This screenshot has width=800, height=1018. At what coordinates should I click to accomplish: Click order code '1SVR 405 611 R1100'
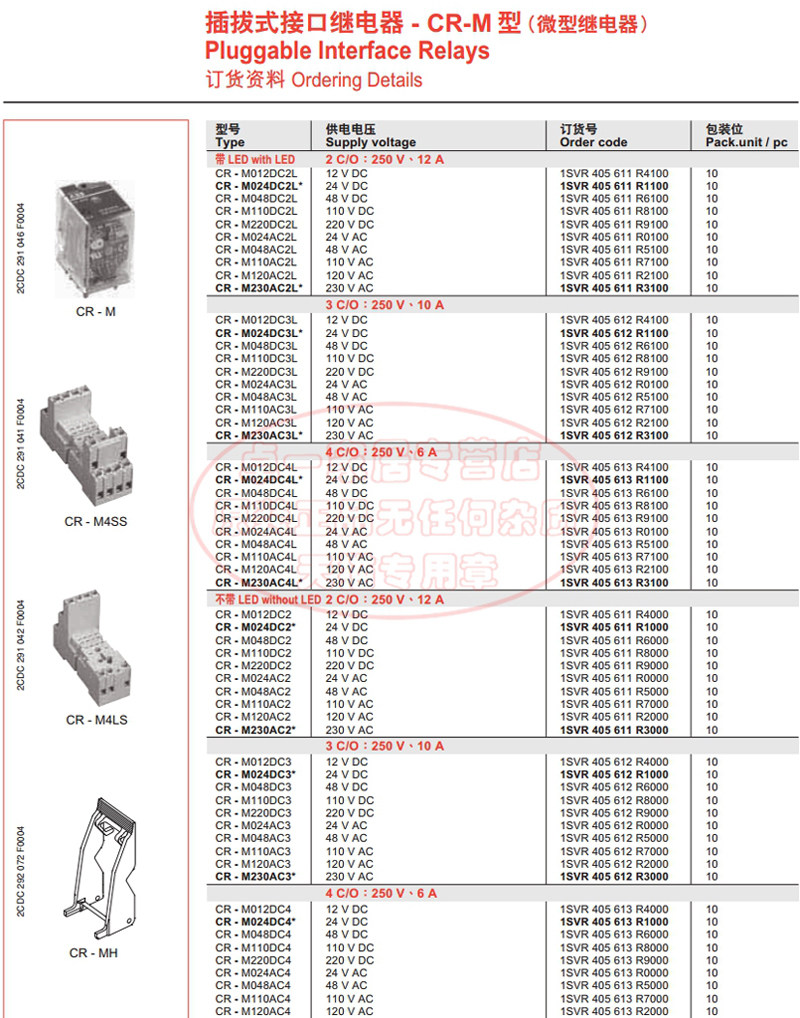point(614,186)
